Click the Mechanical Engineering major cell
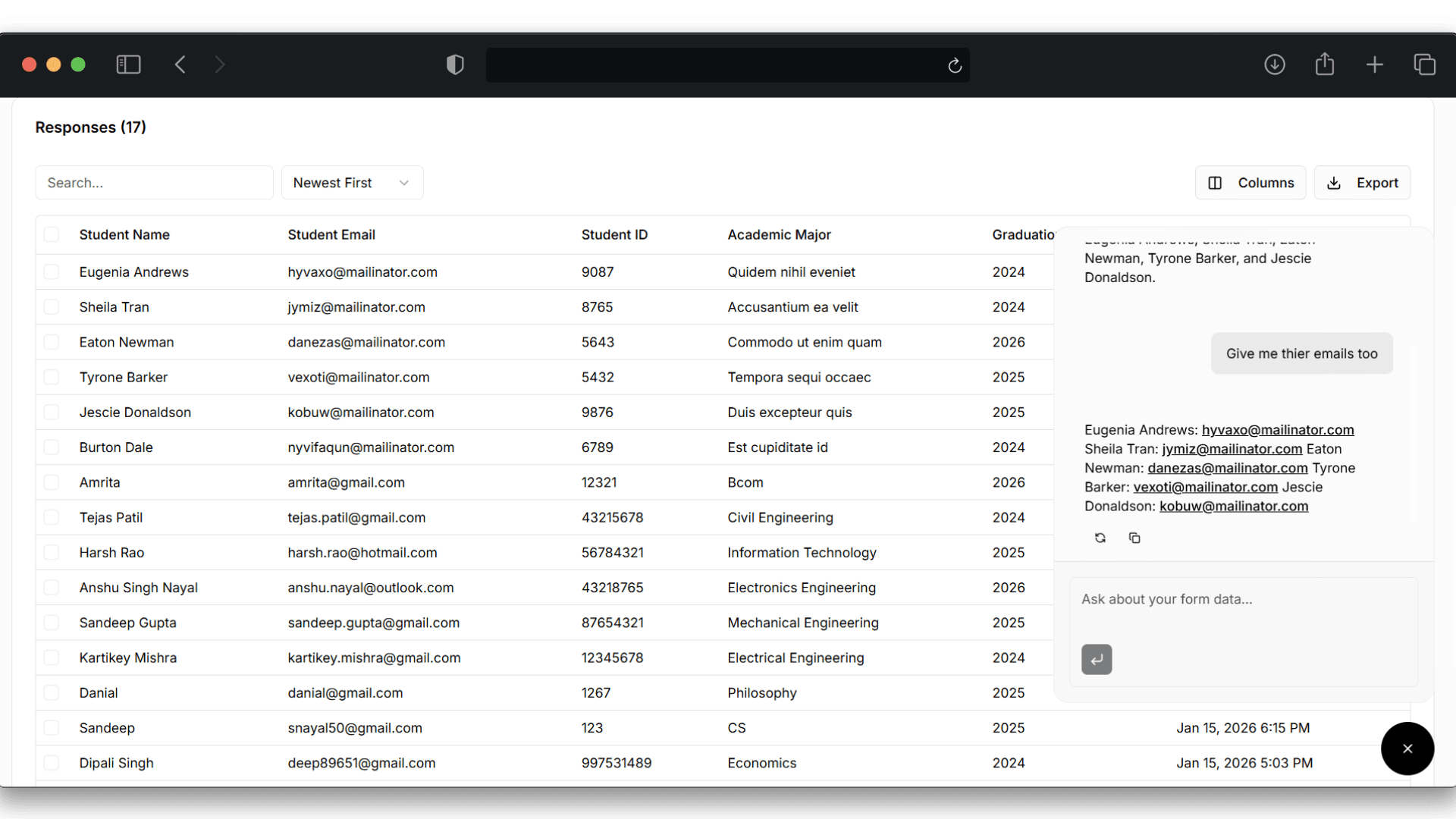This screenshot has height=819, width=1456. pyautogui.click(x=803, y=623)
